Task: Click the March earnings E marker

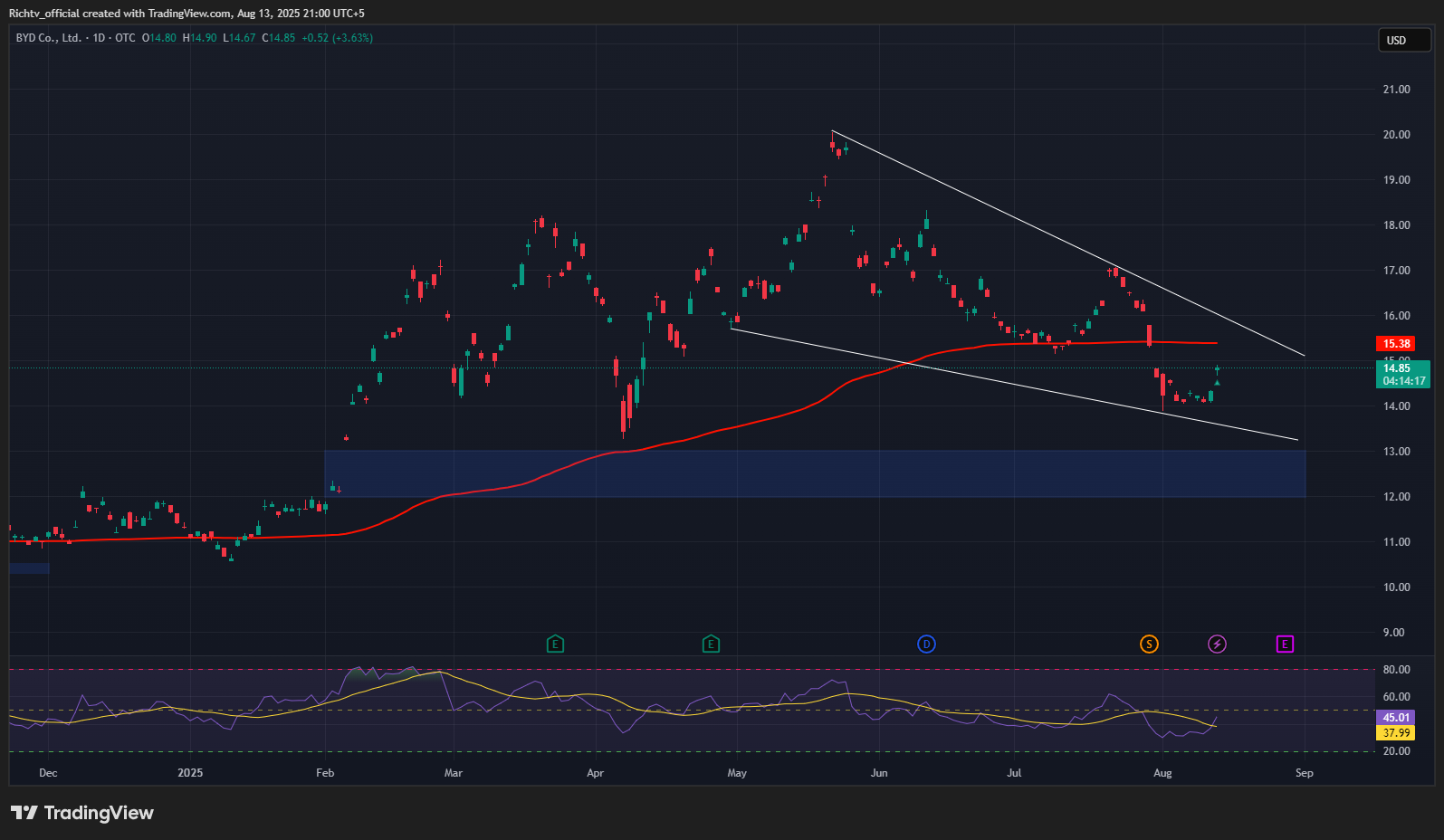Action: tap(556, 644)
